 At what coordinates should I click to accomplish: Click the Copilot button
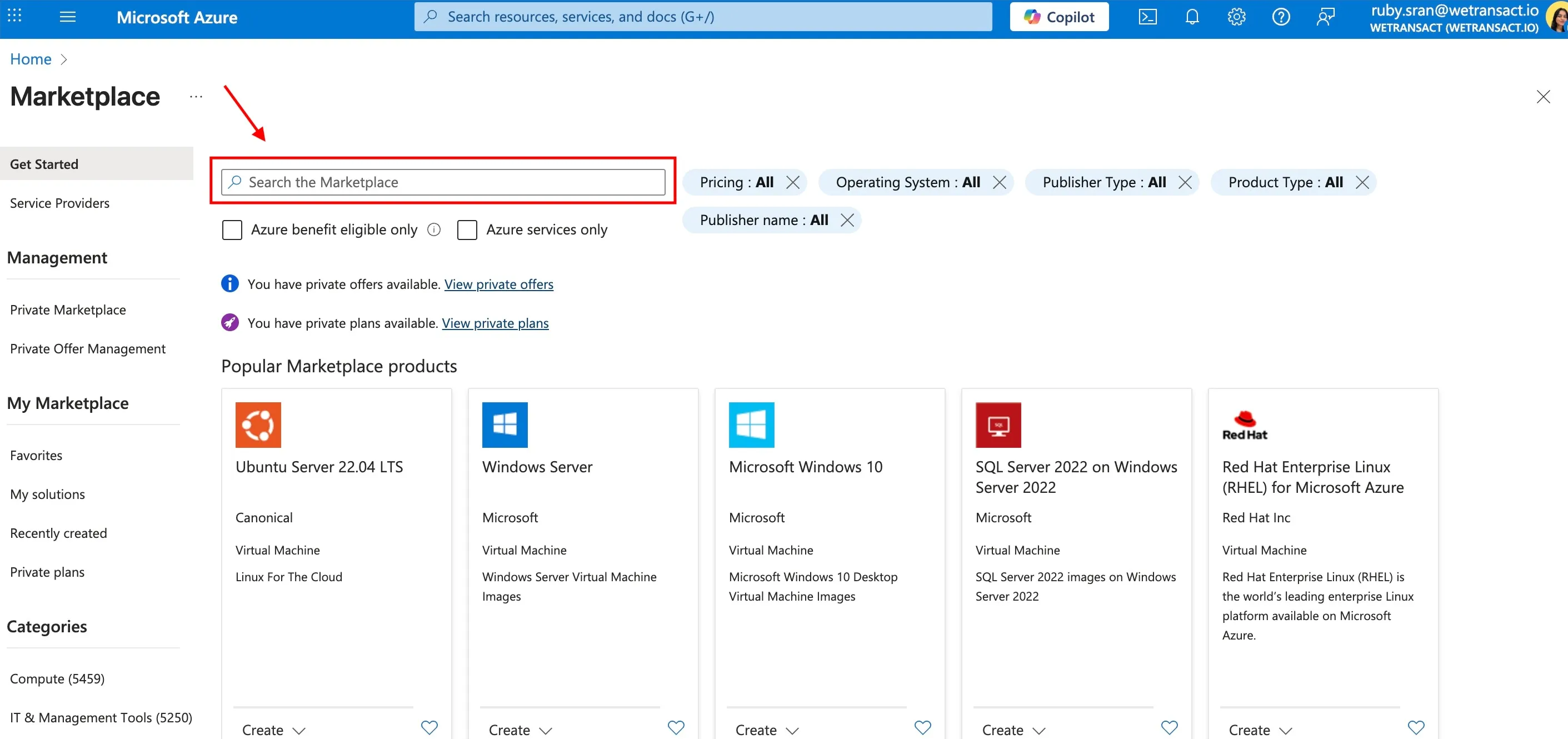click(x=1059, y=17)
